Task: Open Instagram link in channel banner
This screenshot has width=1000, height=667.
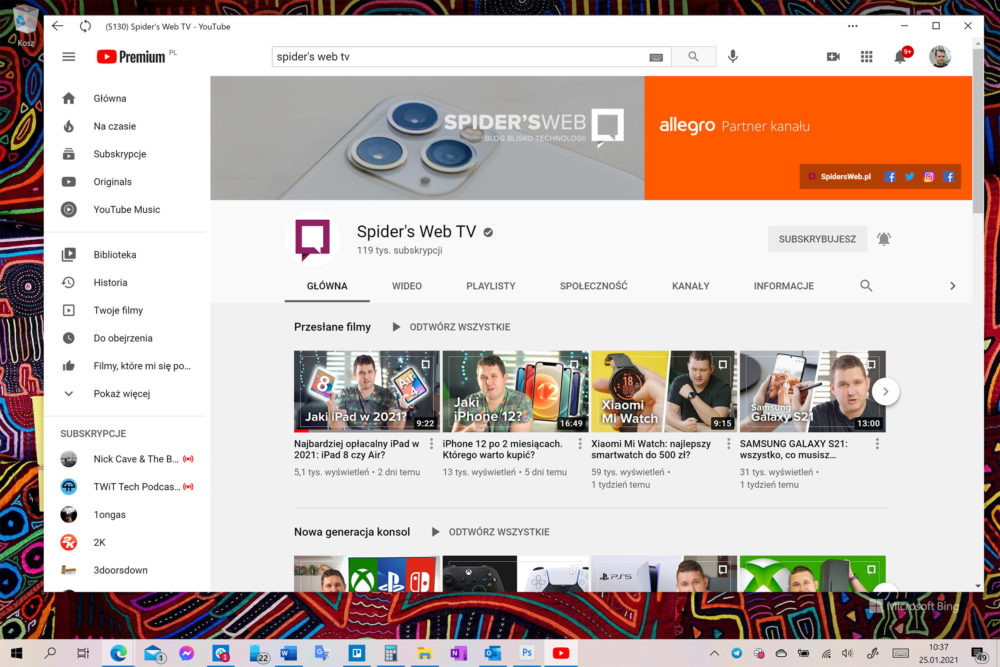Action: pos(929,177)
